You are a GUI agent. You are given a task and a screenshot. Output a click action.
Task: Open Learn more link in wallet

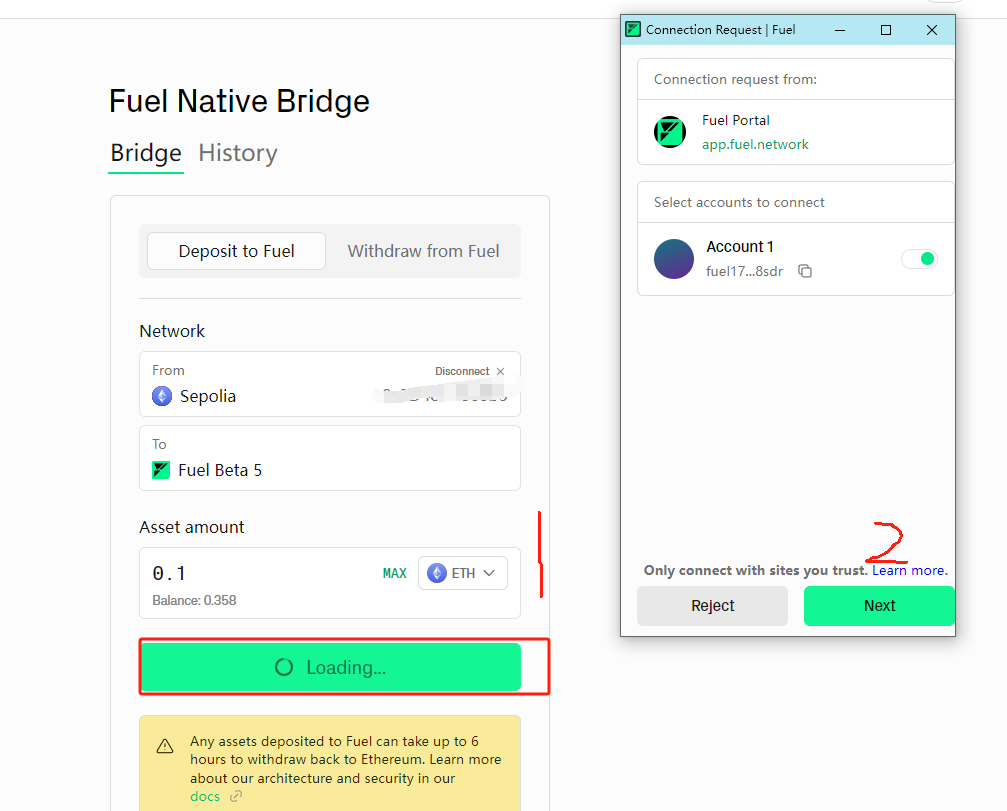coord(908,570)
